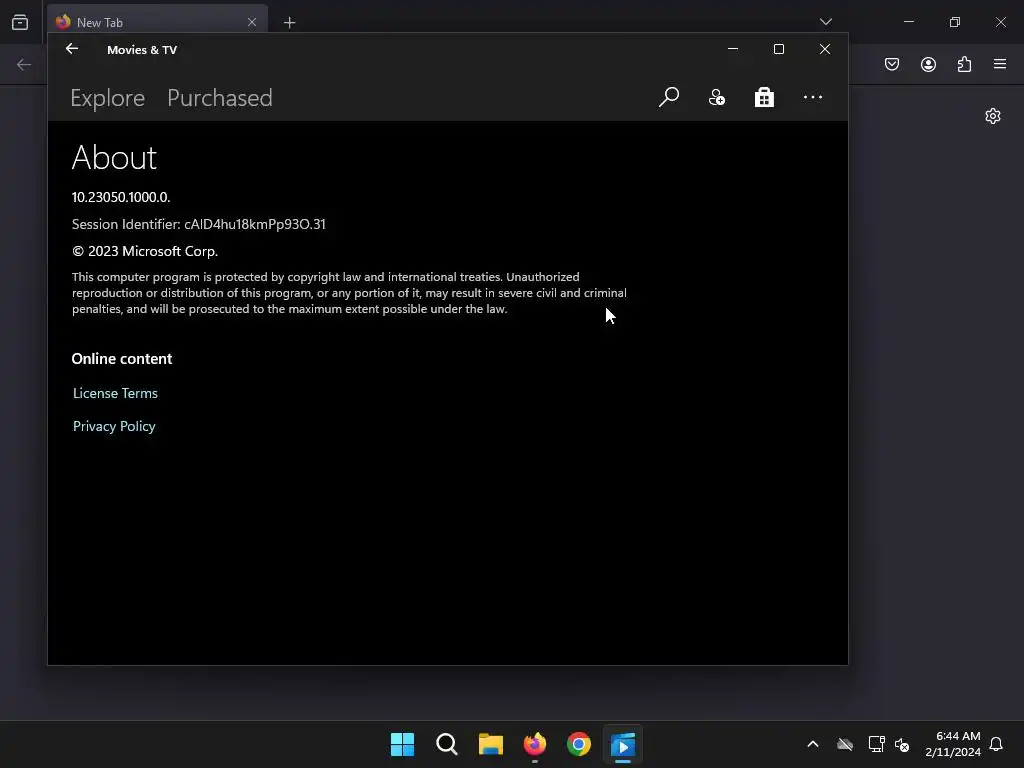Open the Firefox account icon

[x=928, y=64]
